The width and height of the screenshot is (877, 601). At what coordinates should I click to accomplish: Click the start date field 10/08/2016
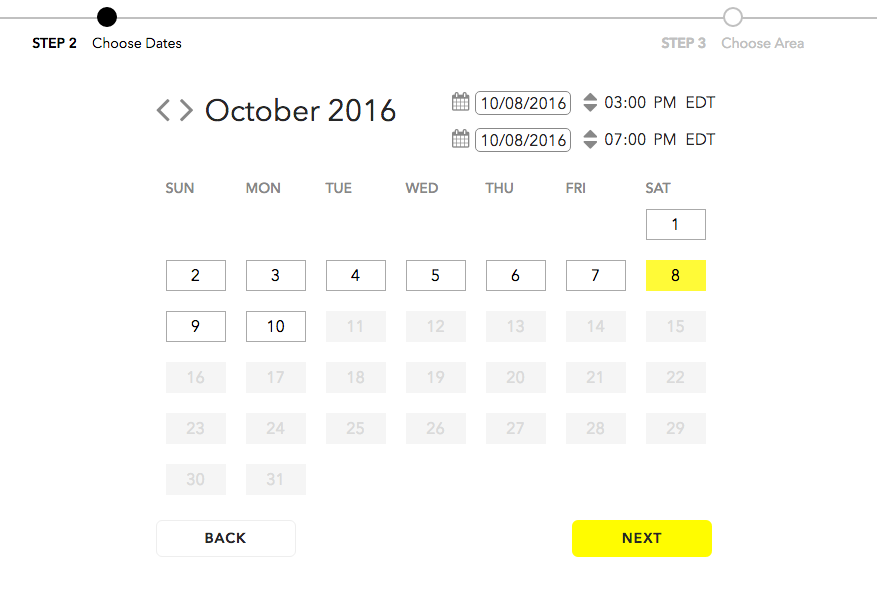(523, 103)
